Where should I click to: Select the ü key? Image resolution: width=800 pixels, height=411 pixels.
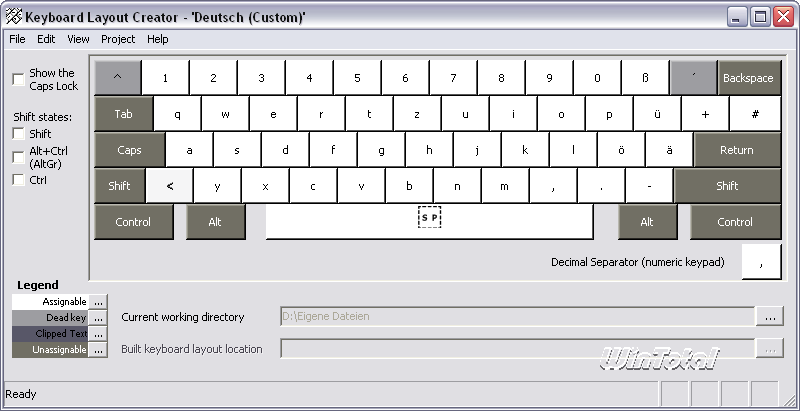pos(657,114)
